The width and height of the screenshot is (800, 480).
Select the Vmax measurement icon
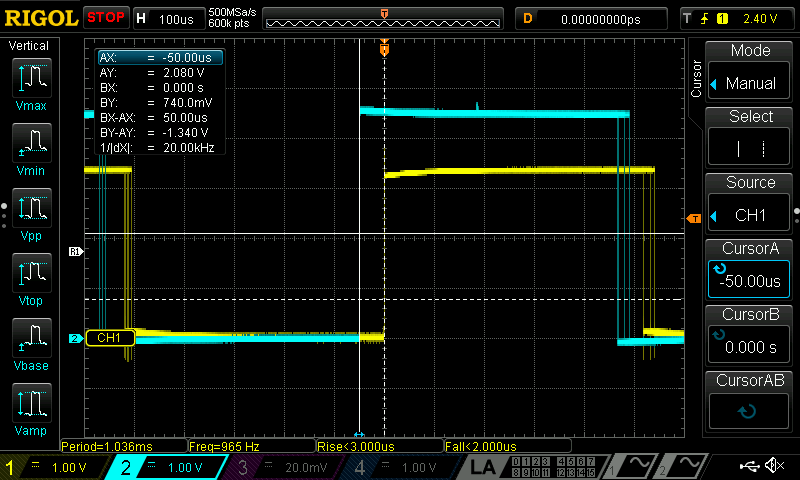(32, 78)
